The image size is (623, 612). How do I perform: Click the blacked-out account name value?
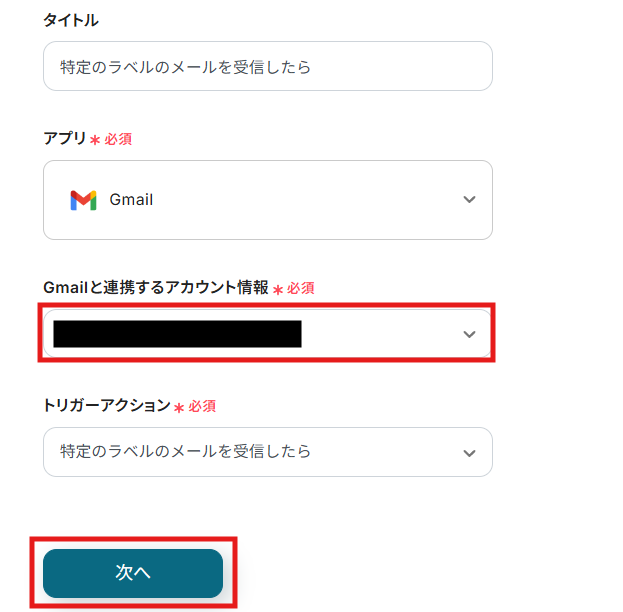(x=177, y=334)
